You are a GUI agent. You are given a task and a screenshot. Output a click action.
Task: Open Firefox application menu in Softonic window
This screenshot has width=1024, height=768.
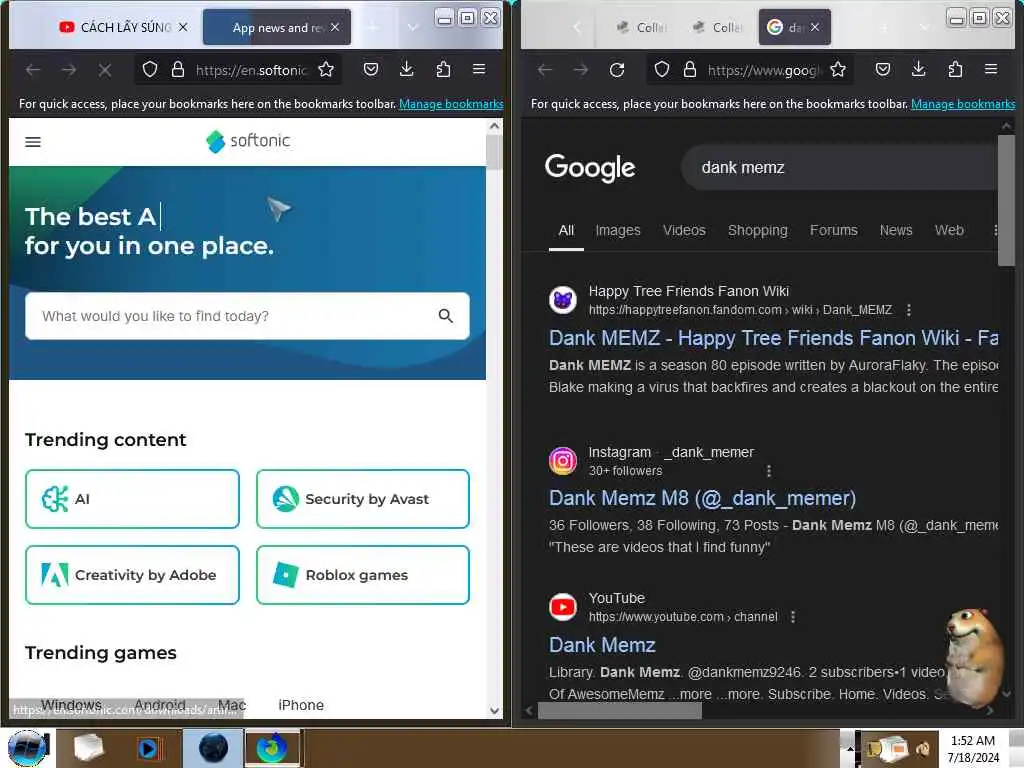(x=479, y=69)
